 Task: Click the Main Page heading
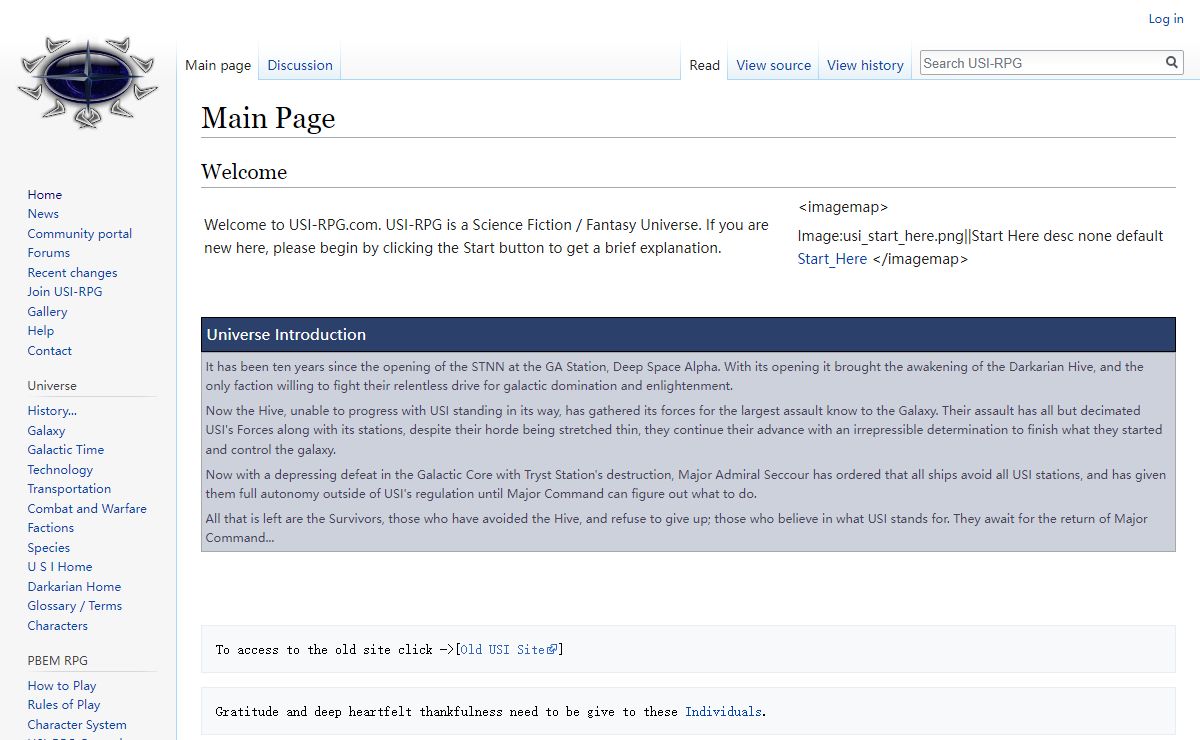click(268, 118)
